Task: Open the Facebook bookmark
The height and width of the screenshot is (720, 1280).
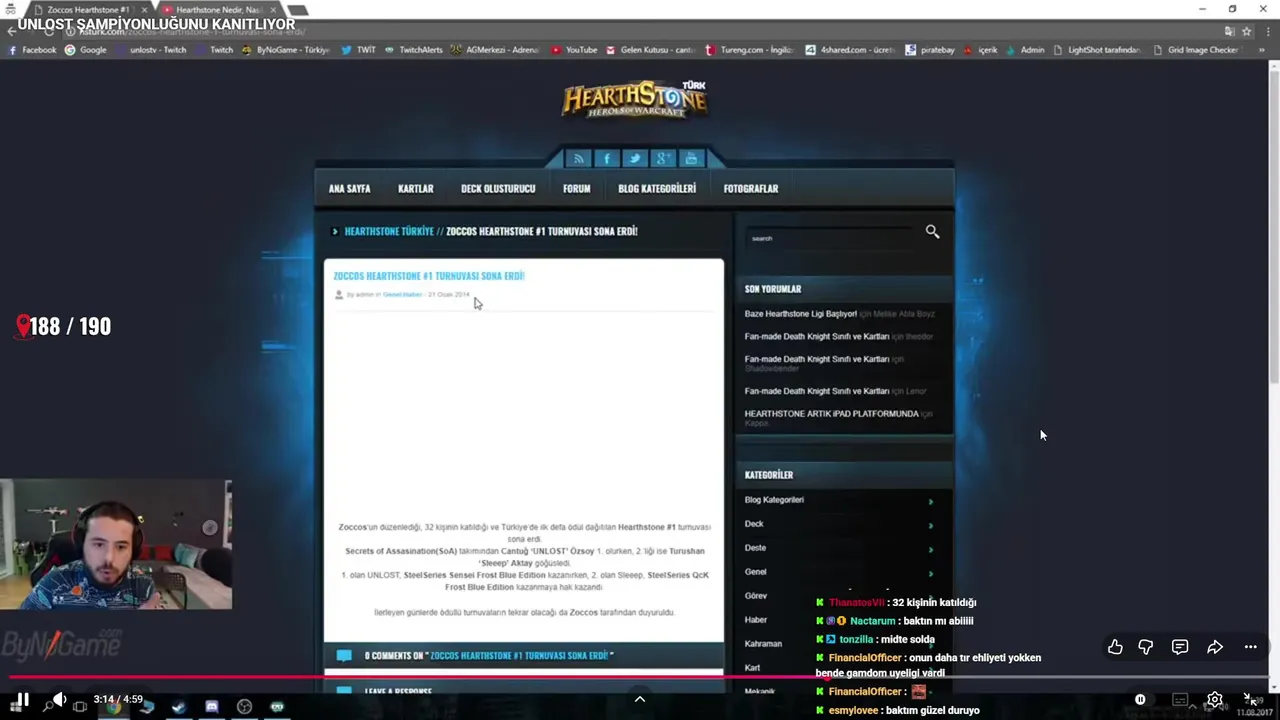Action: tap(32, 50)
